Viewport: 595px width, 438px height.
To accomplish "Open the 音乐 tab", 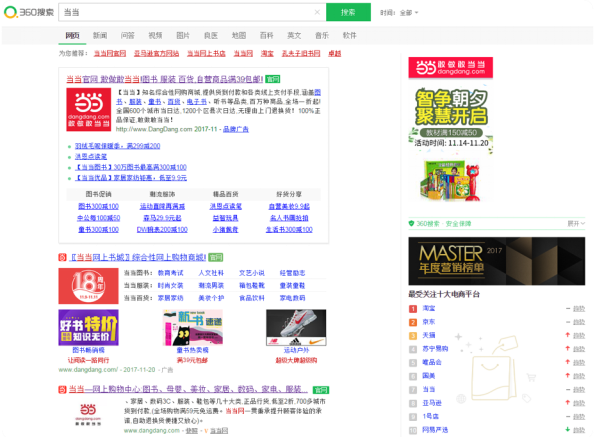I will (322, 35).
